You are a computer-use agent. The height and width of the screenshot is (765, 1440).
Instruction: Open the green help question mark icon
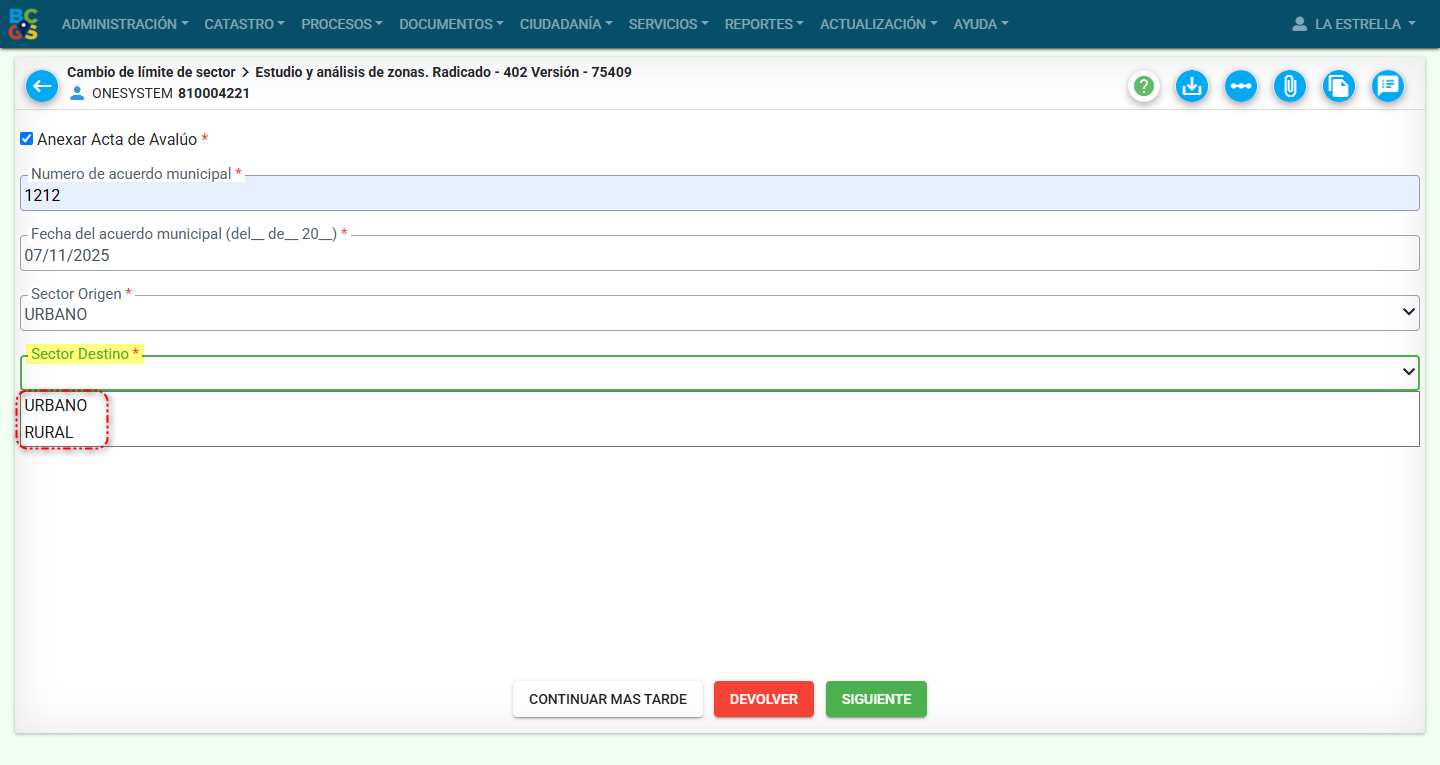(x=1144, y=87)
